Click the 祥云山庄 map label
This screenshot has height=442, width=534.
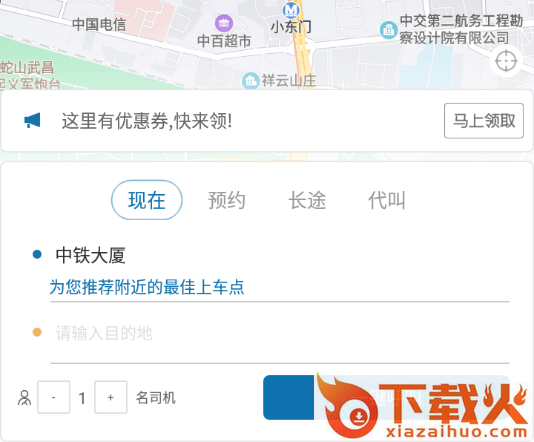click(289, 81)
